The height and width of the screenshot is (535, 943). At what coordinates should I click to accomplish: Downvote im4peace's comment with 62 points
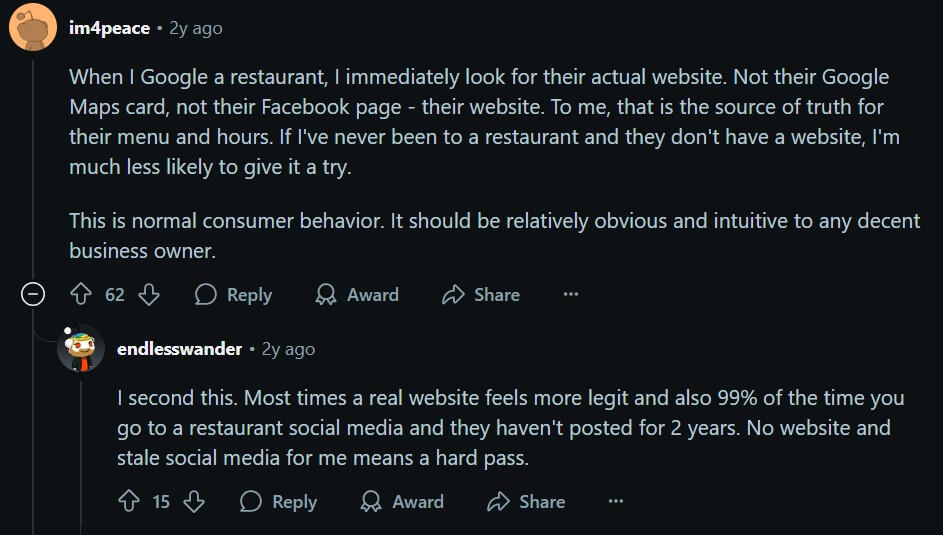(x=149, y=295)
